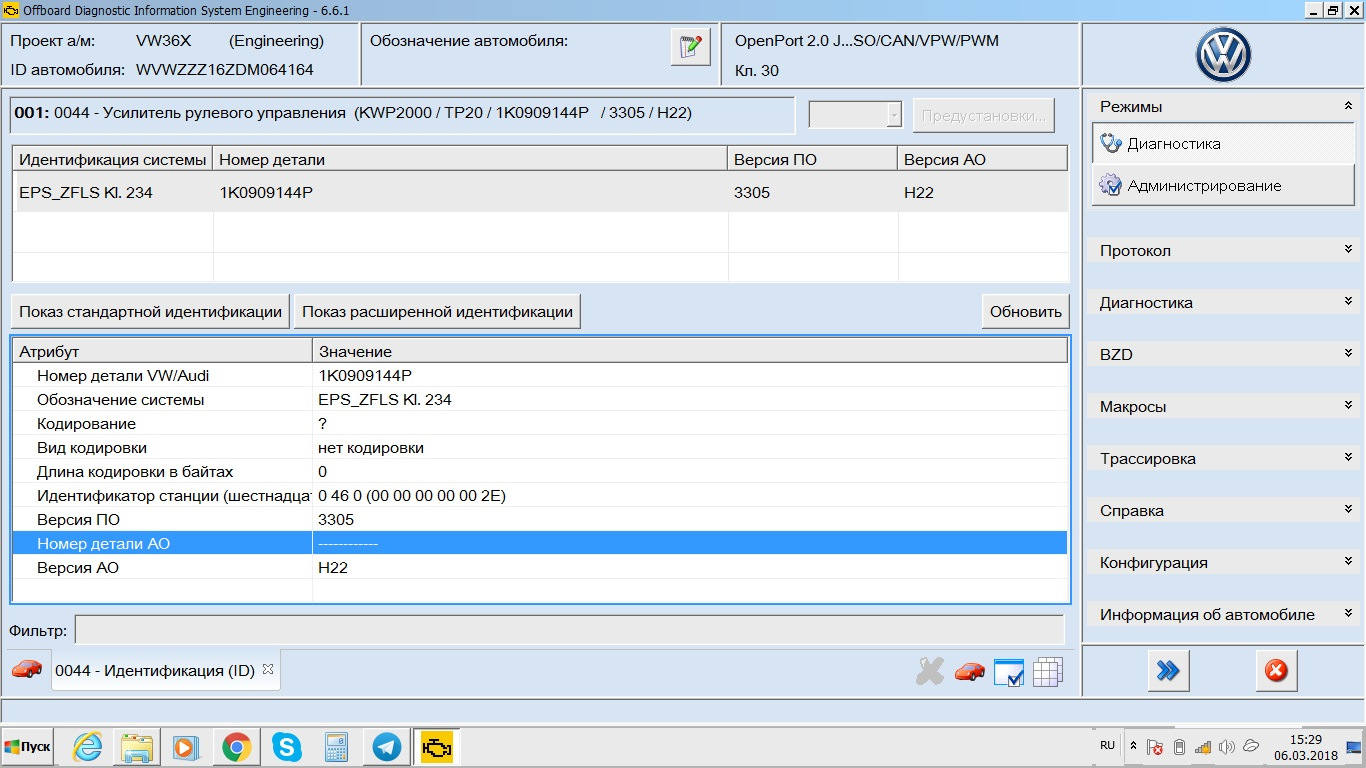Show hidden tray icons arrow
The width and height of the screenshot is (1366, 768).
(1133, 746)
